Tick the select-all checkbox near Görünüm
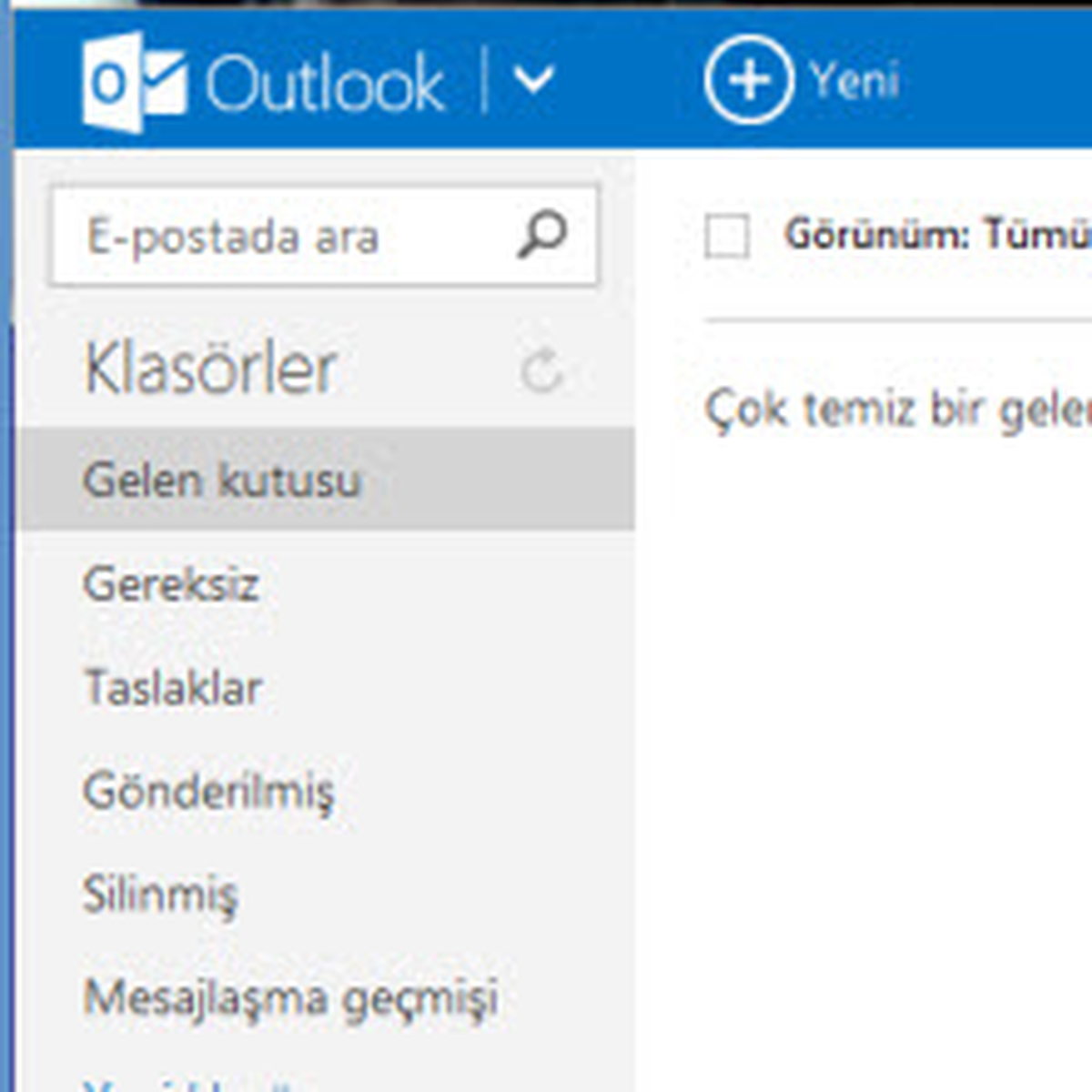1092x1092 pixels. tap(727, 237)
